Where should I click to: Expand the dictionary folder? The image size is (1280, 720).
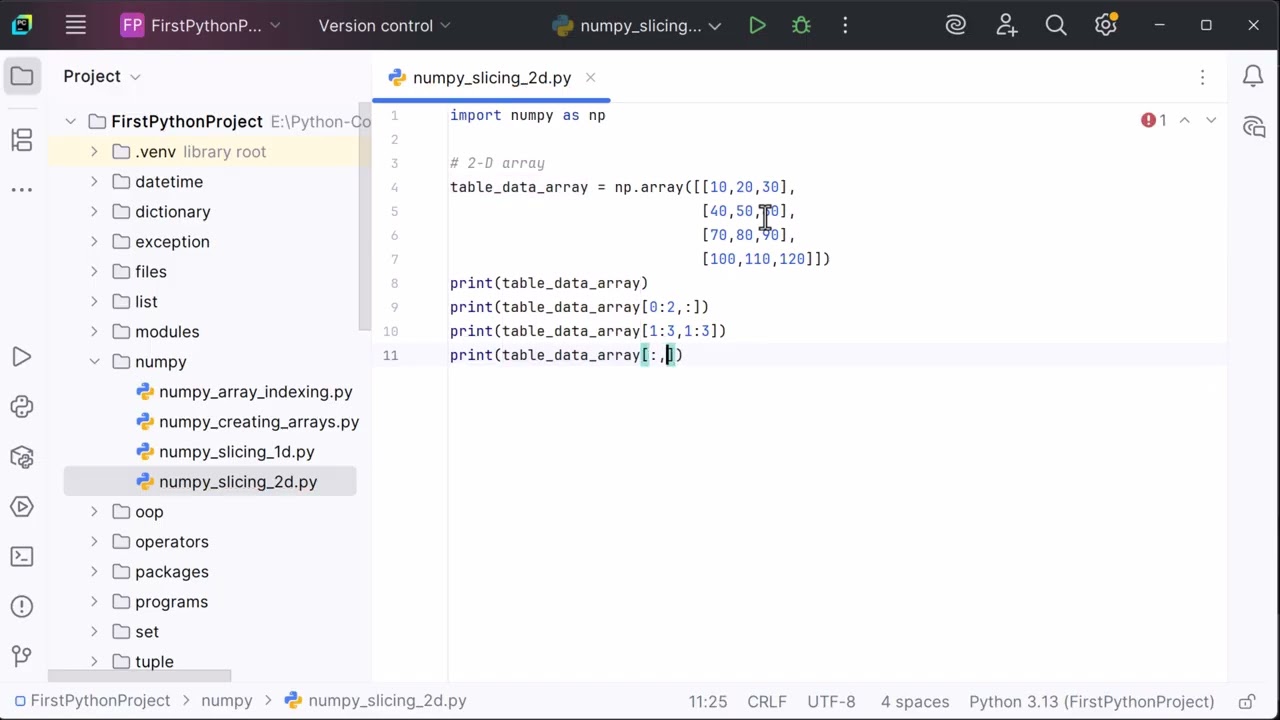click(94, 212)
